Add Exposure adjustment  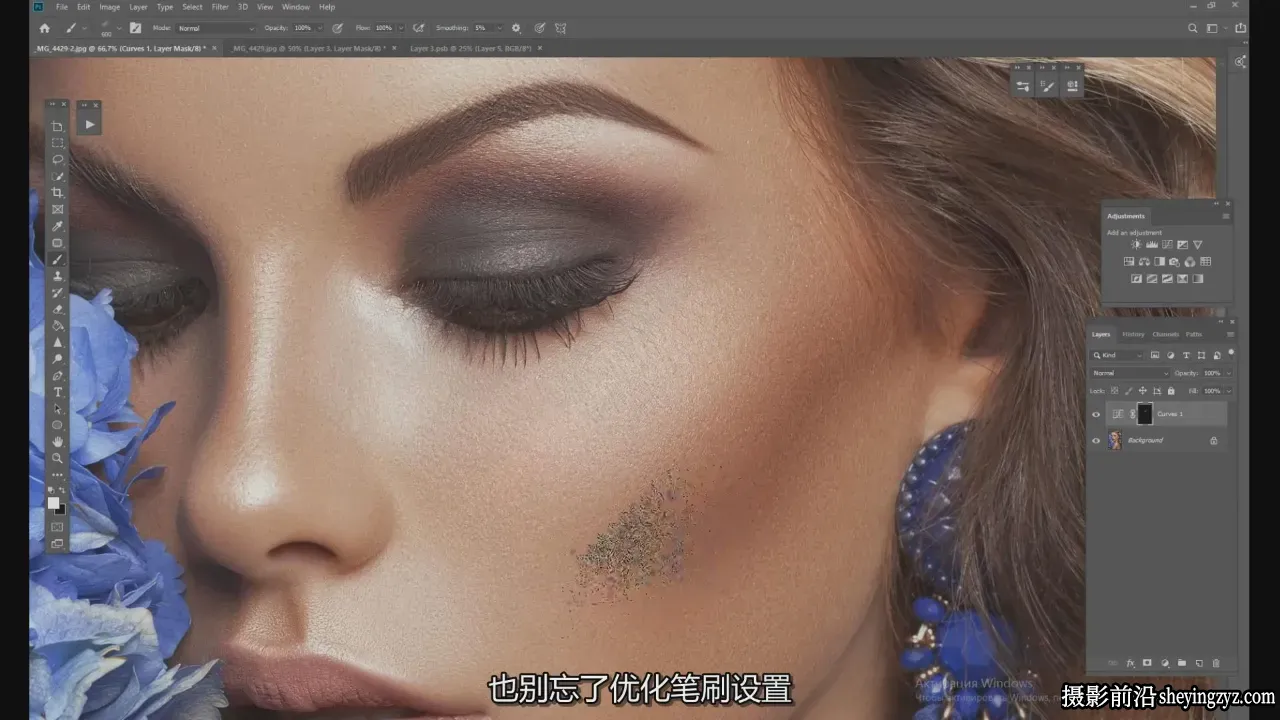coord(1182,245)
